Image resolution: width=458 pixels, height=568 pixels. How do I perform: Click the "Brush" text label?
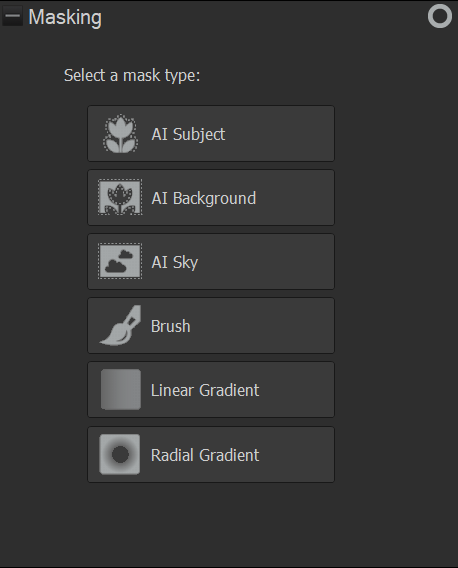171,326
